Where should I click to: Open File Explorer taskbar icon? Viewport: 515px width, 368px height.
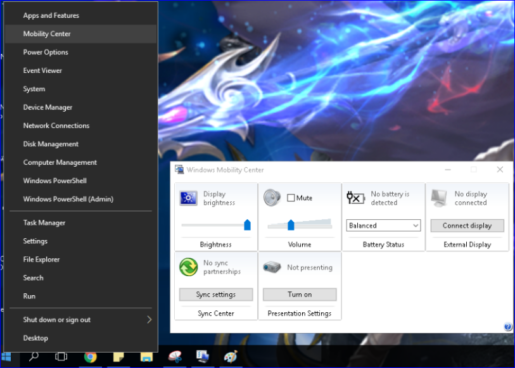click(146, 357)
